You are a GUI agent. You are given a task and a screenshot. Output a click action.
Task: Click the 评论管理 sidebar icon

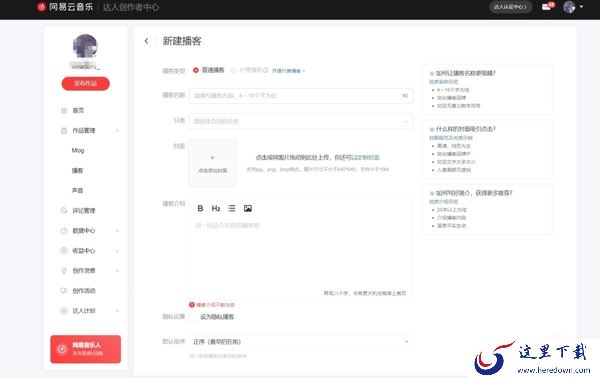pyautogui.click(x=64, y=210)
